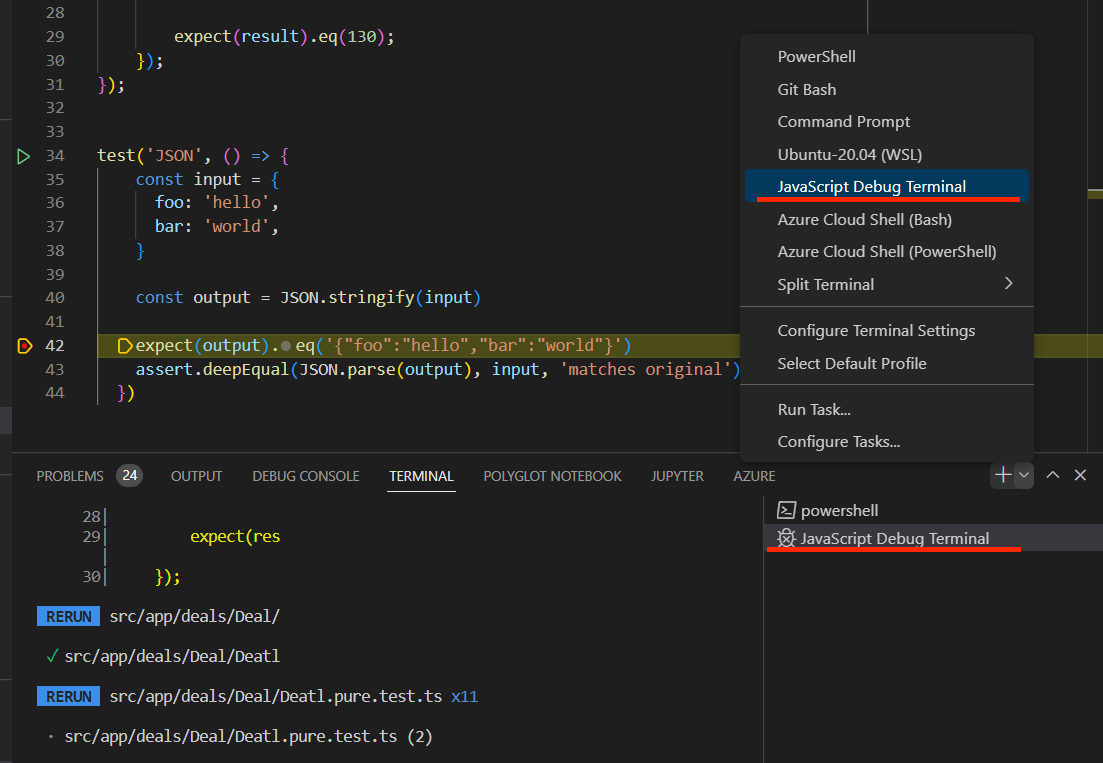Screen dimensions: 1103x763
Task: Click the yellow test marker on line 42
Action: tap(125, 345)
